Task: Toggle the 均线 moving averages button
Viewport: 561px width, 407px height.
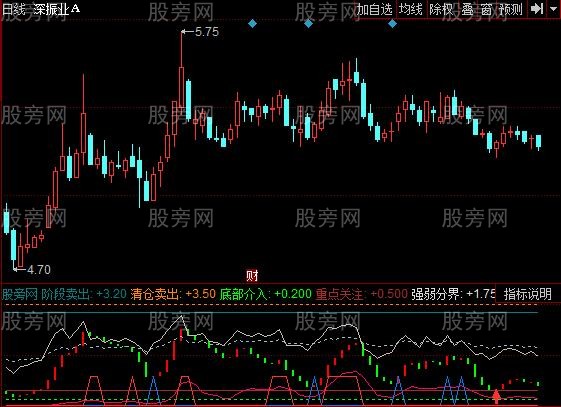Action: click(x=411, y=9)
